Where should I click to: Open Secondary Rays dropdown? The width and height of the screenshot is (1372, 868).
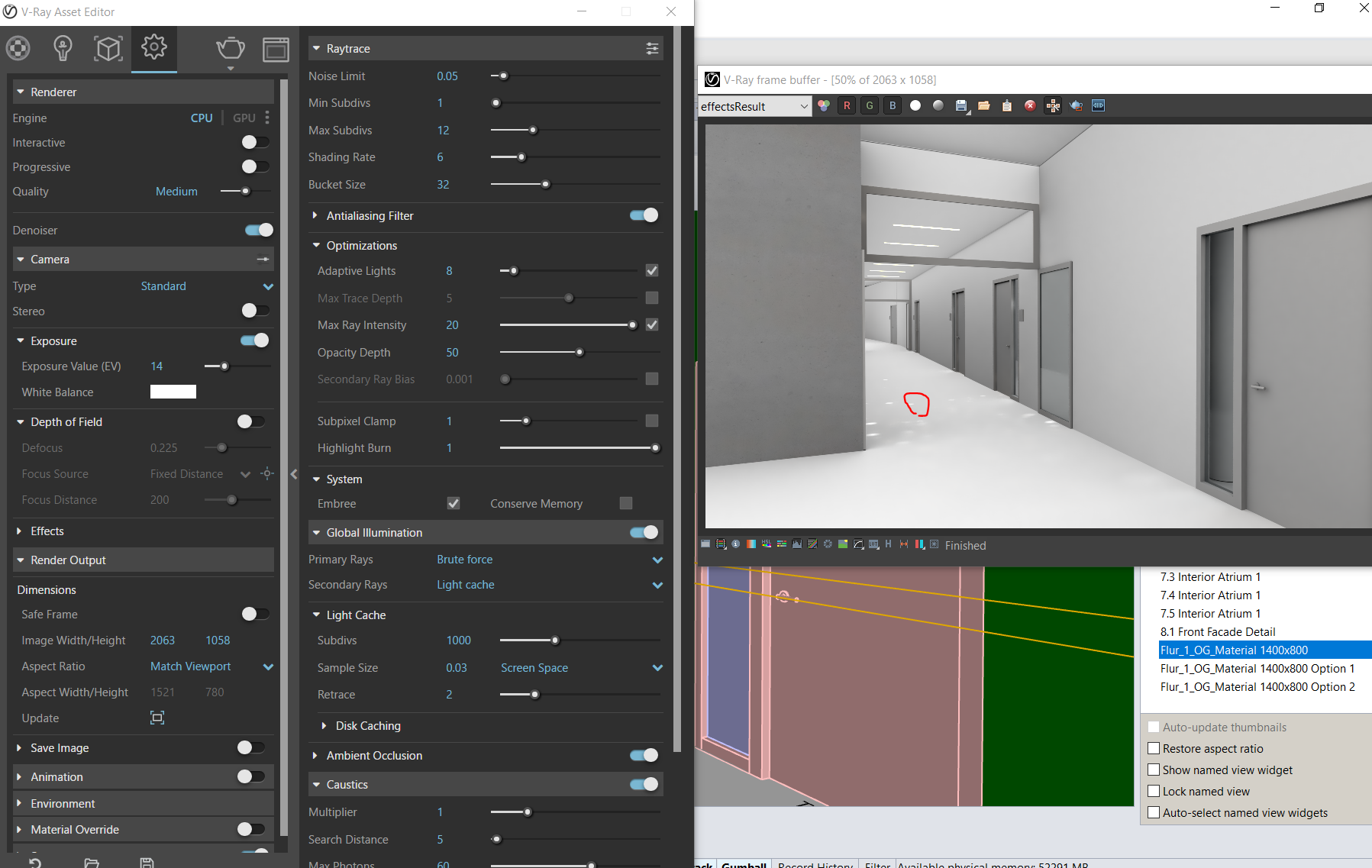tap(550, 585)
